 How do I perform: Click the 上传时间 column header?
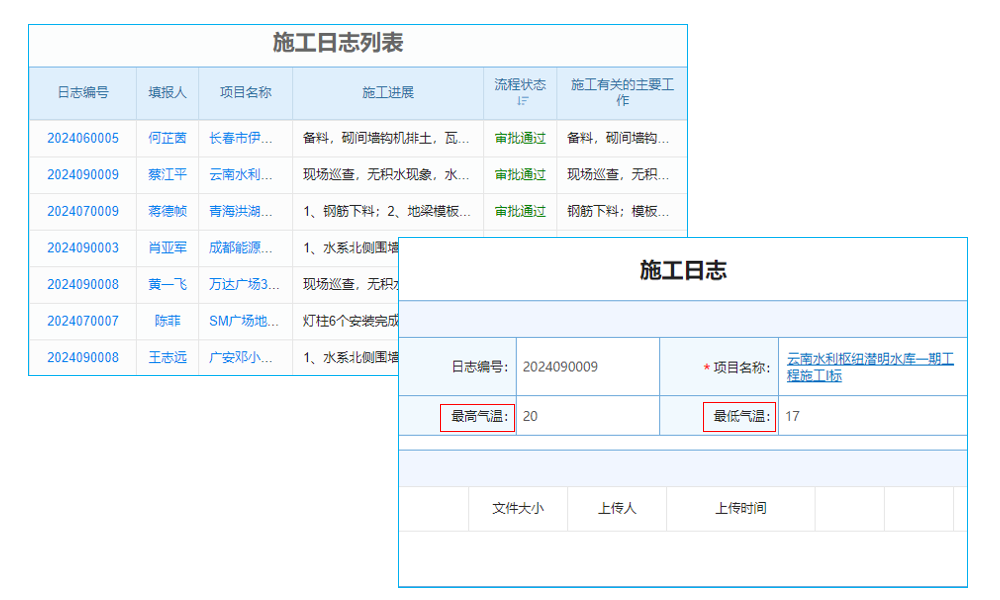click(741, 508)
